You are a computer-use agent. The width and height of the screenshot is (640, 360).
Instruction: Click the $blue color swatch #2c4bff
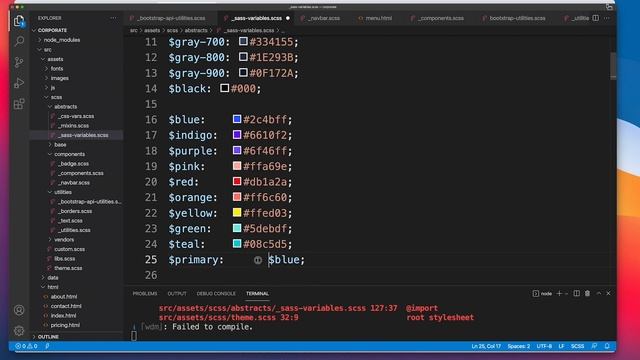[x=237, y=119]
